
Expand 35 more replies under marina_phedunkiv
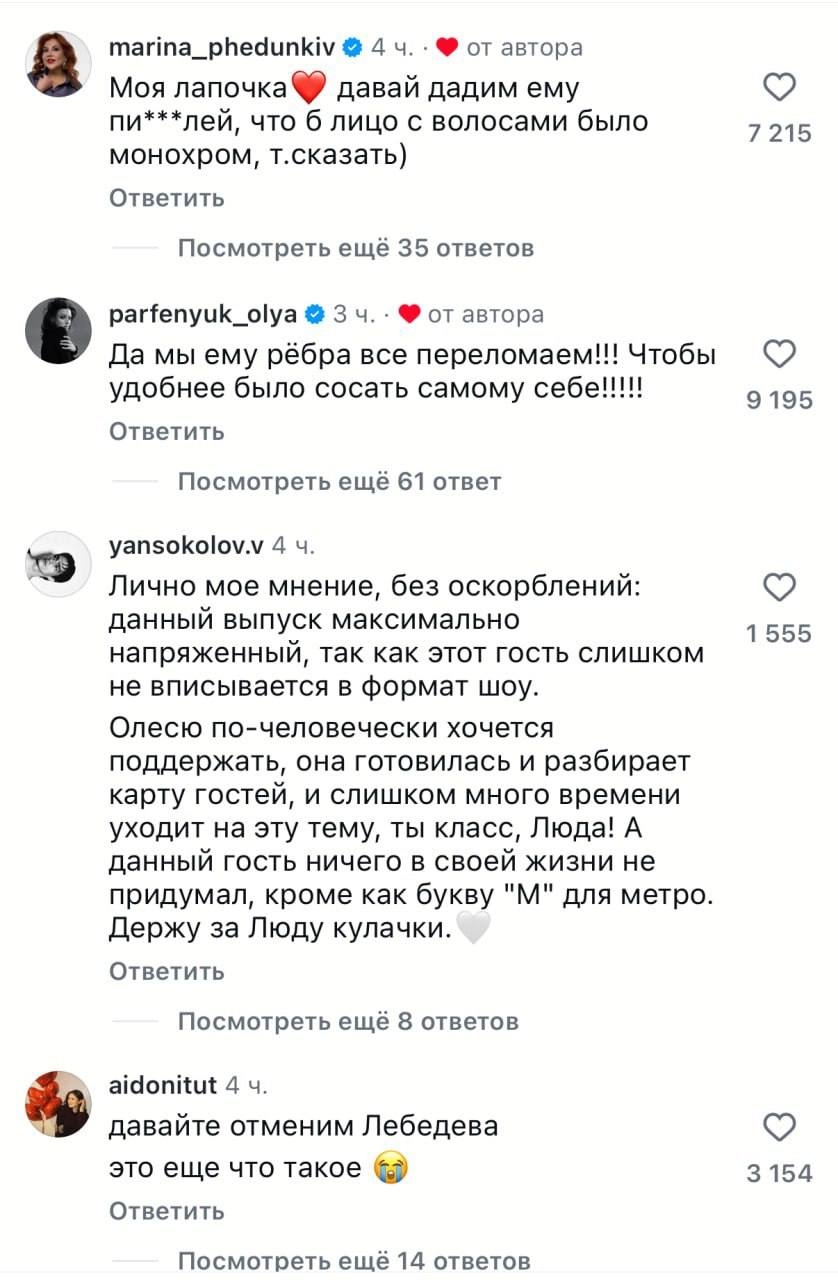click(x=355, y=248)
